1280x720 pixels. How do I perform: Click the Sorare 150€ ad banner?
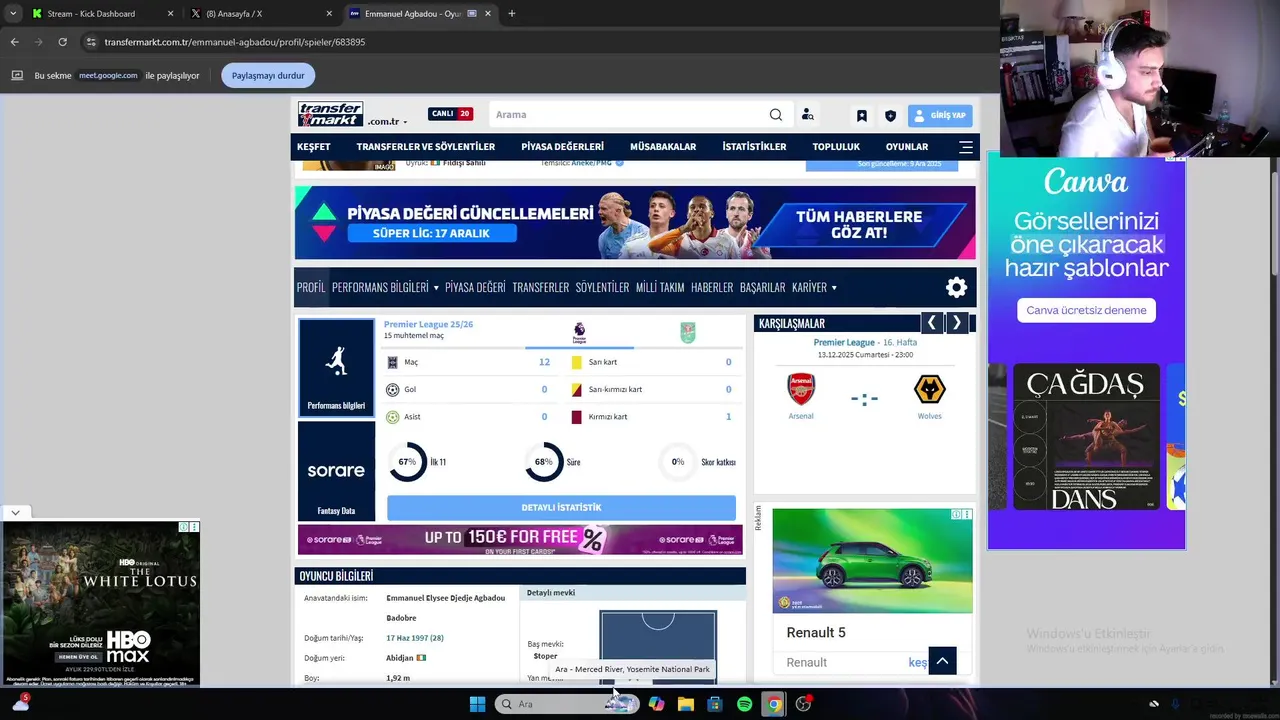[x=520, y=540]
